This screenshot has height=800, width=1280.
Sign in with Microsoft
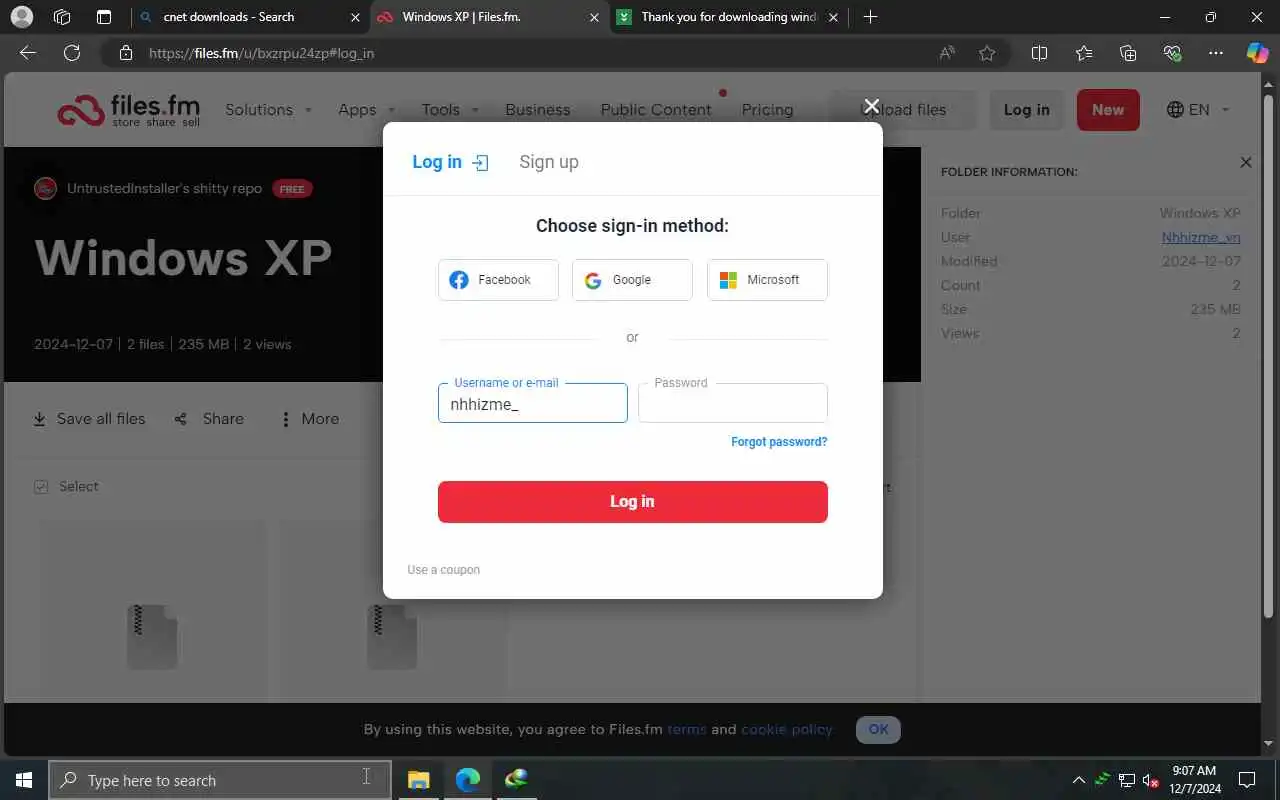click(767, 280)
